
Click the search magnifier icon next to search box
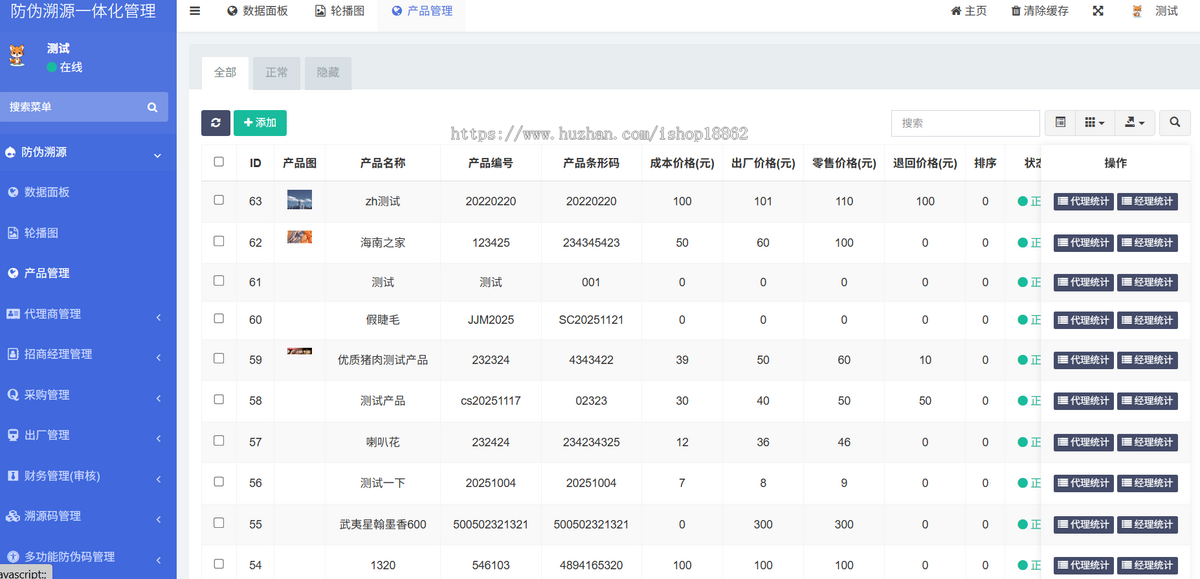pyautogui.click(x=1174, y=122)
